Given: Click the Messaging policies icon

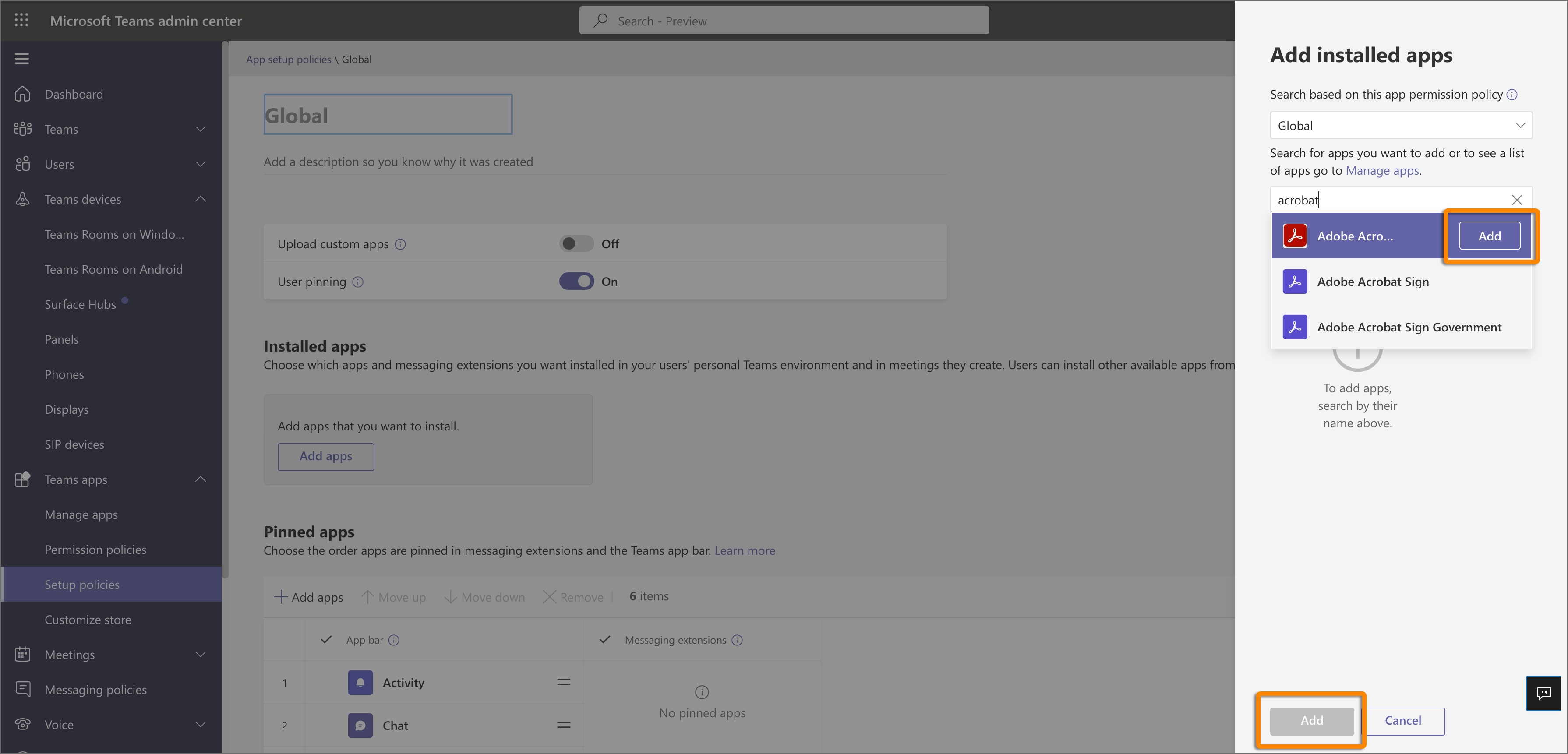Looking at the screenshot, I should coord(22,689).
